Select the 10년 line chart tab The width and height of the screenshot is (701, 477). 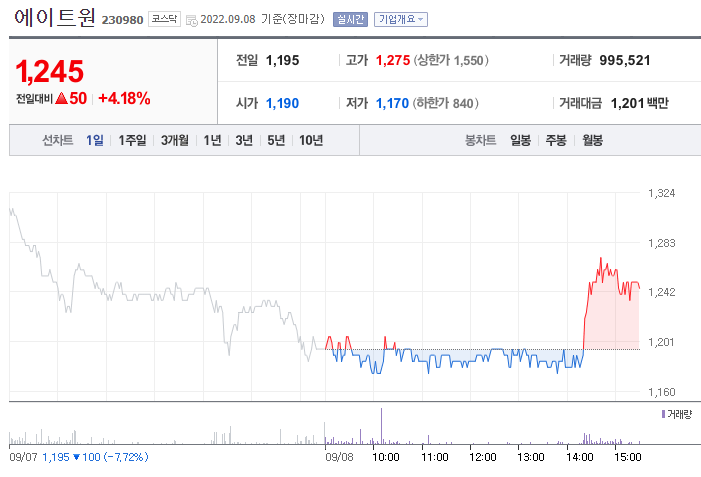pyautogui.click(x=311, y=140)
